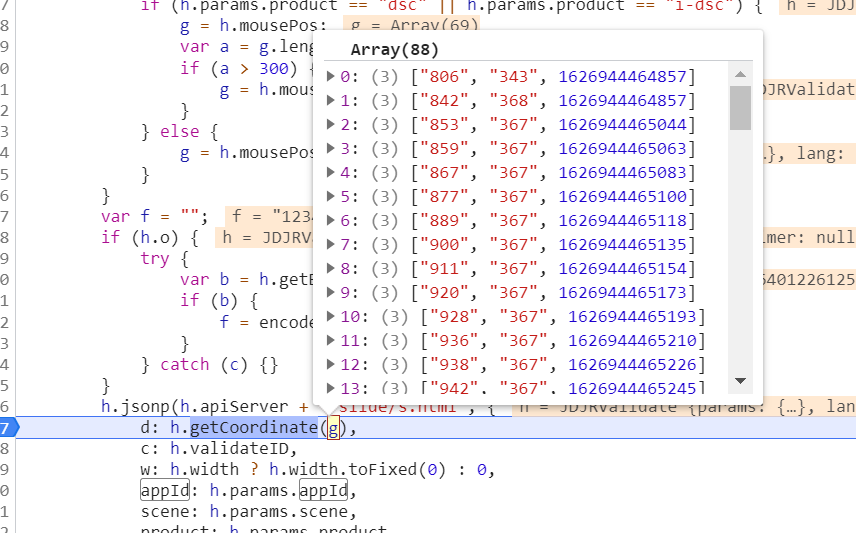The height and width of the screenshot is (533, 856).
Task: Expand array entry 12 with "938"
Action: (x=330, y=365)
